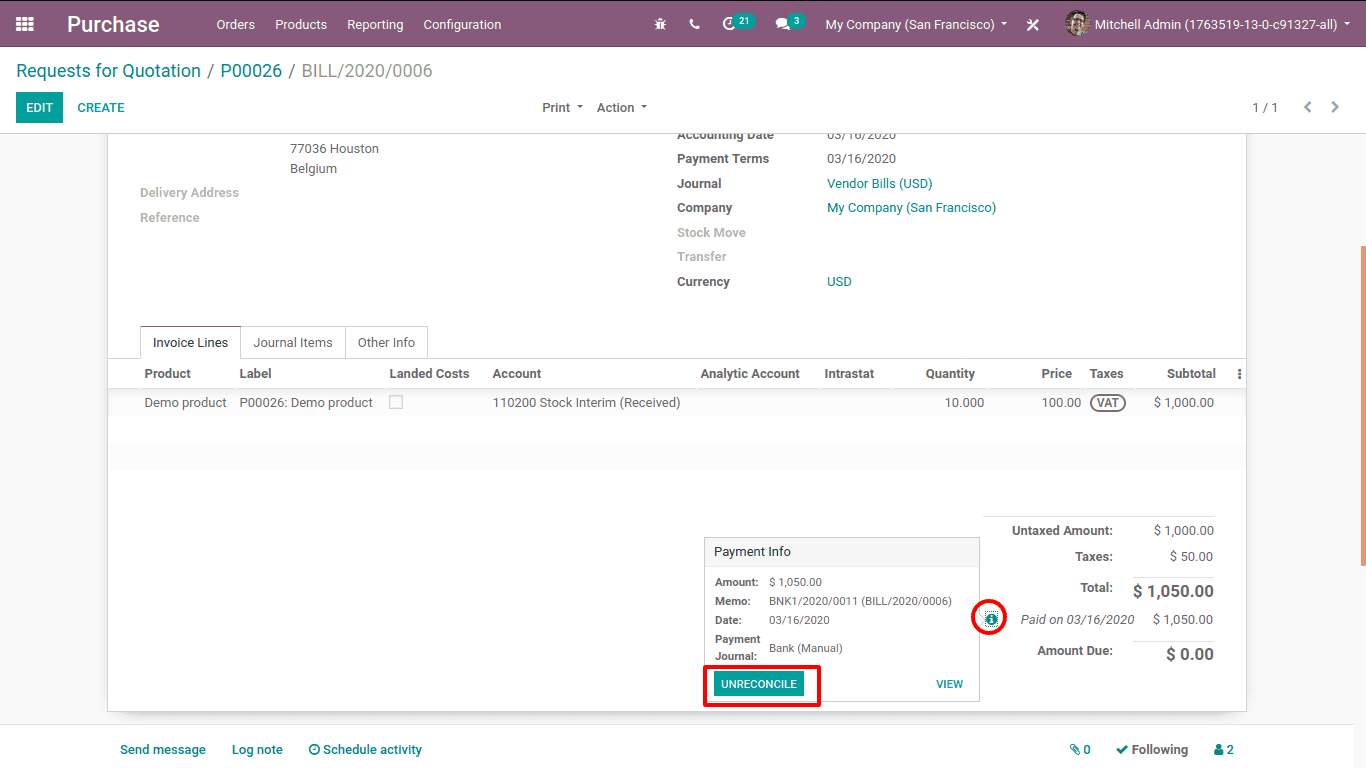Image resolution: width=1366 pixels, height=768 pixels.
Task: Switch to Invoice Lines tab
Action: 190,342
